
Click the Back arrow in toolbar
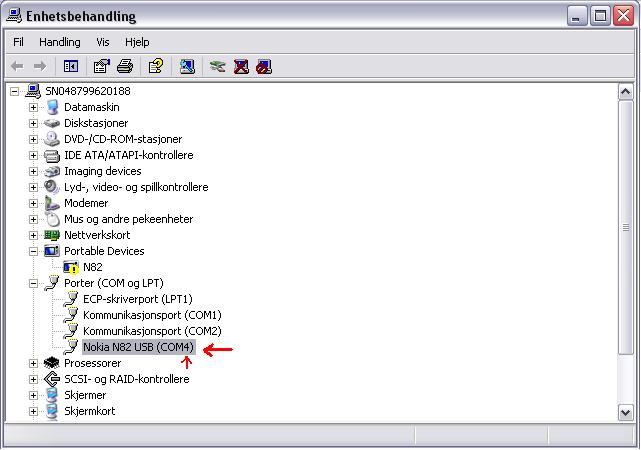(17, 66)
